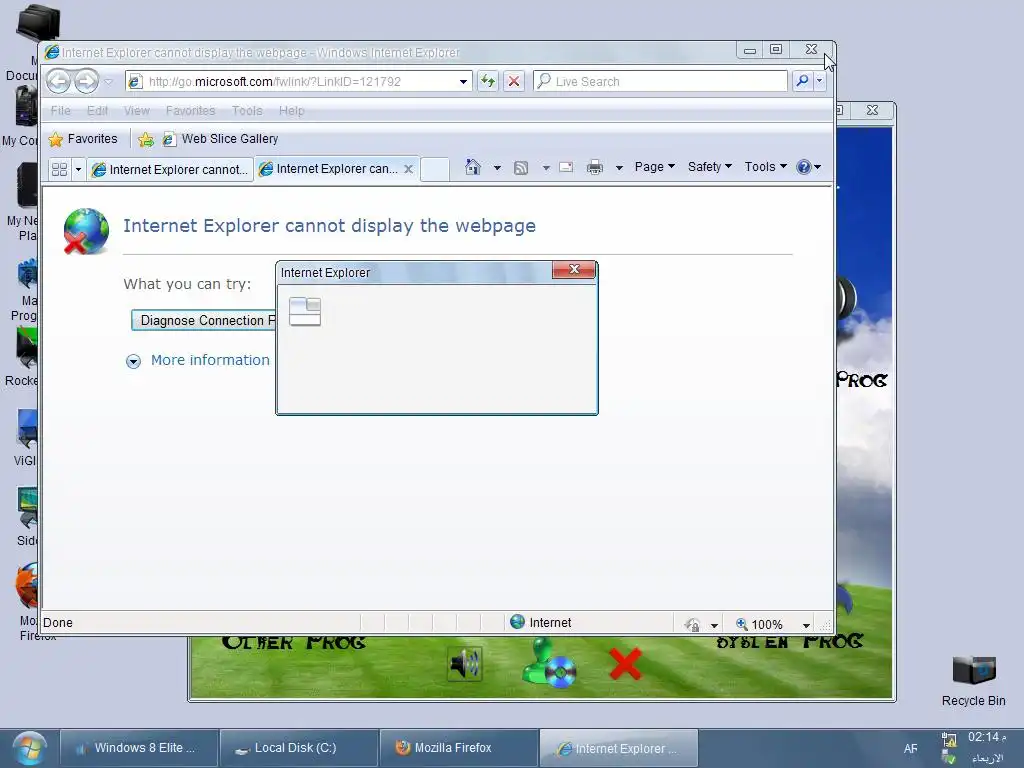This screenshot has width=1024, height=768.
Task: Click the Internet zone in status bar
Action: pos(541,623)
